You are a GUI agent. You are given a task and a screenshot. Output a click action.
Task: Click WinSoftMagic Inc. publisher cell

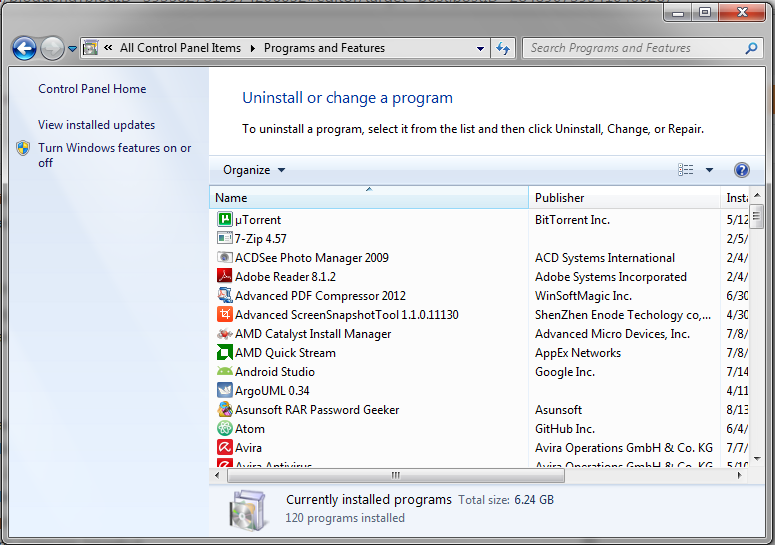pos(583,296)
